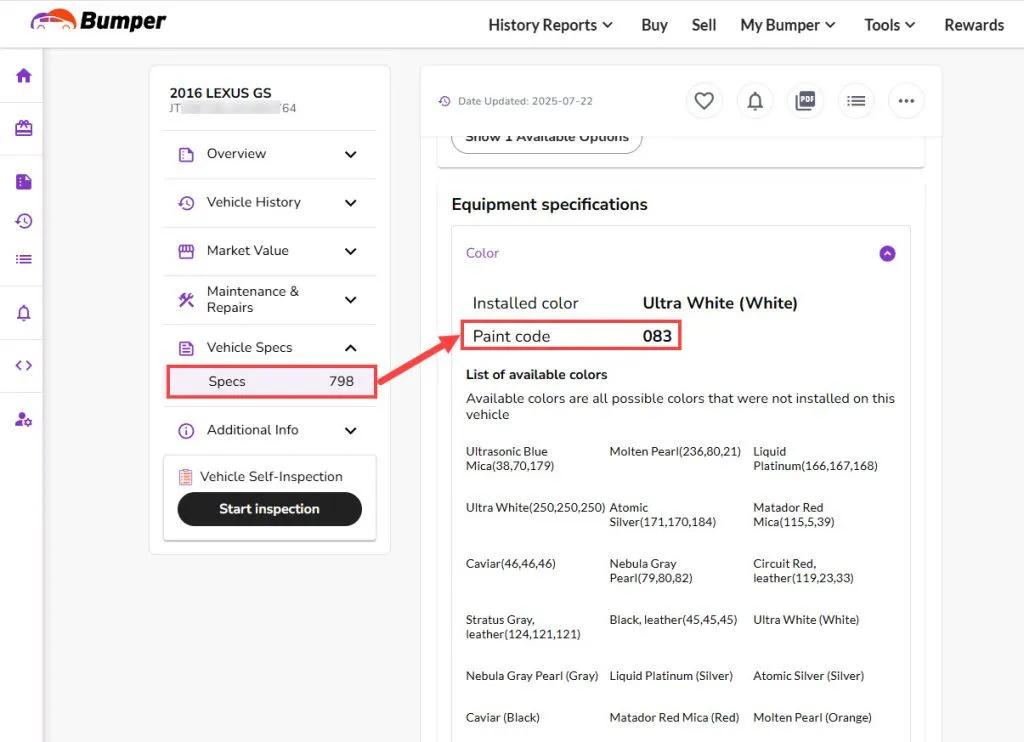Open the list sidebar icon
The width and height of the screenshot is (1024, 742).
[24, 259]
